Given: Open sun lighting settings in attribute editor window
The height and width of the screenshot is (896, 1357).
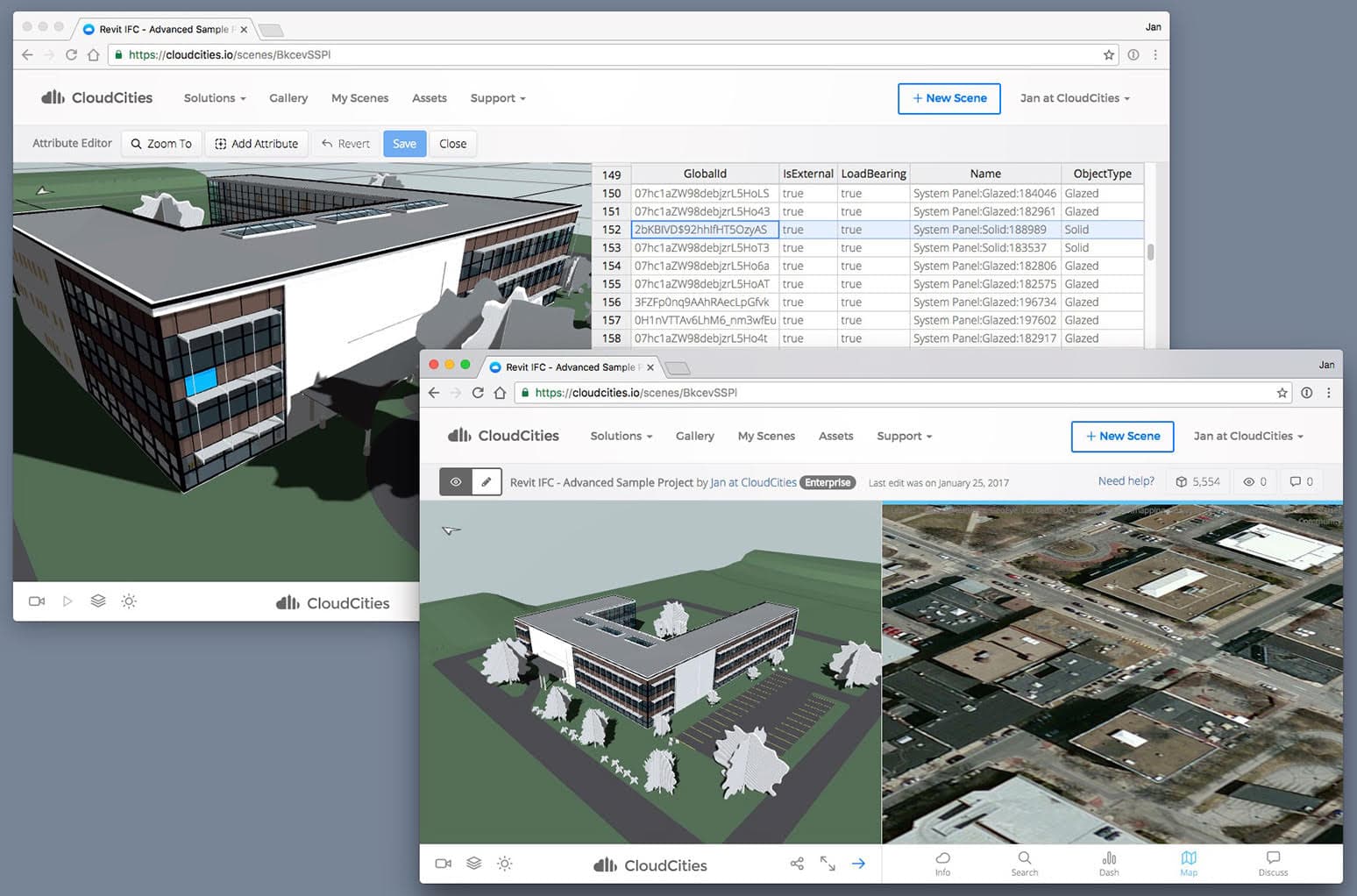Looking at the screenshot, I should 129,601.
